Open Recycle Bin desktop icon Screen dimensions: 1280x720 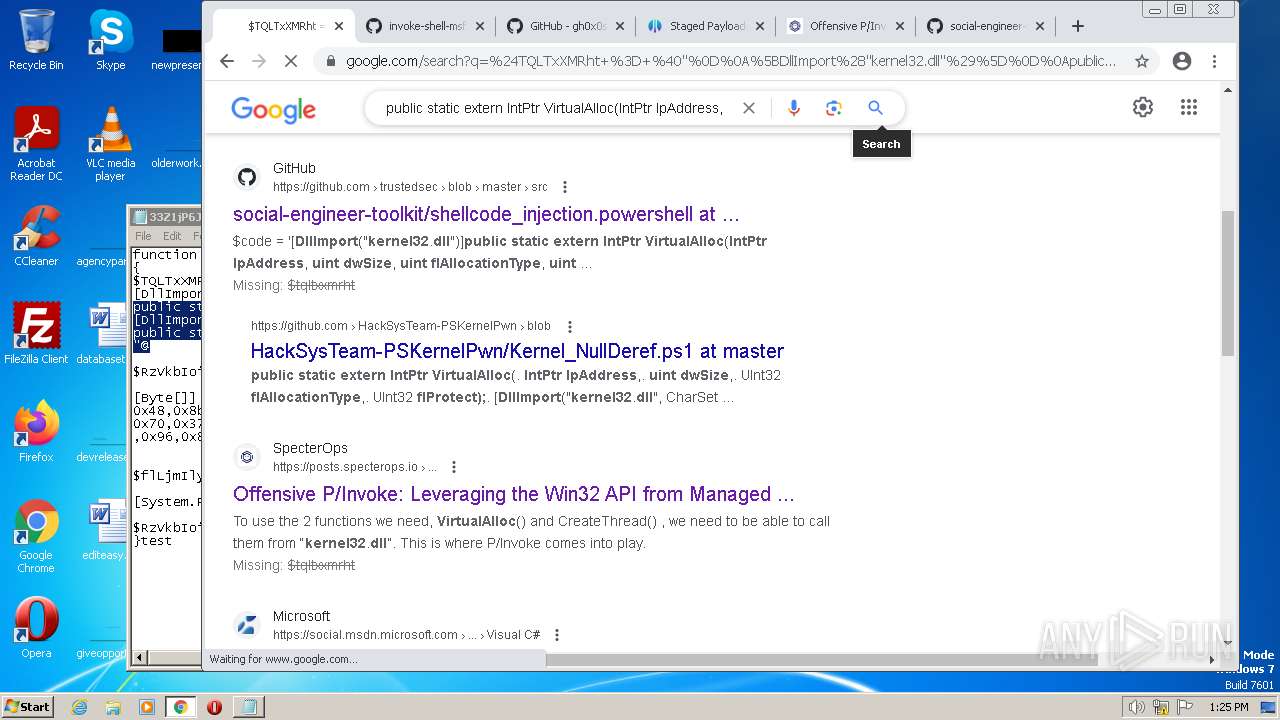[x=36, y=40]
